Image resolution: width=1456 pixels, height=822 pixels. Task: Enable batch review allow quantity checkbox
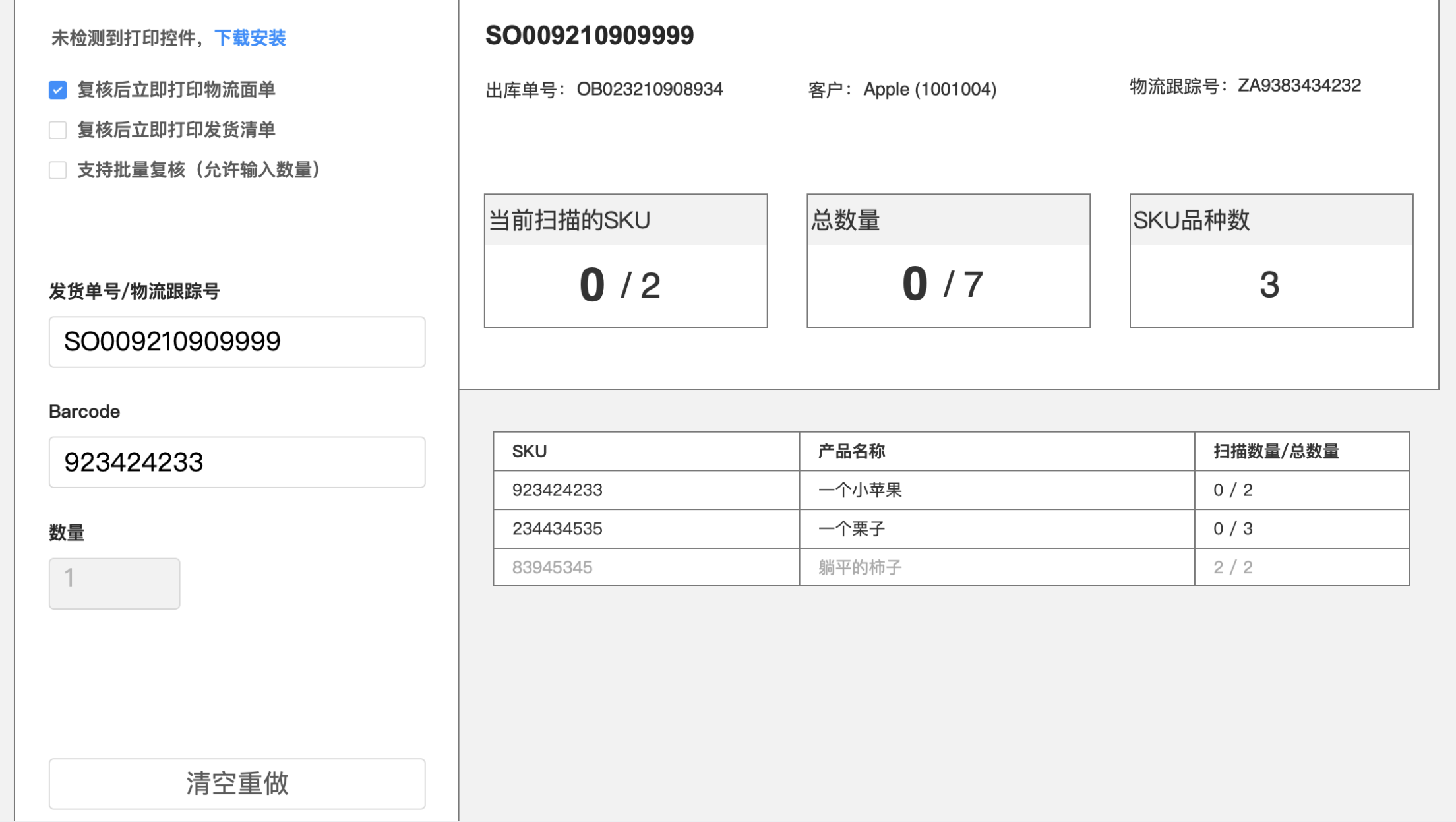click(58, 170)
